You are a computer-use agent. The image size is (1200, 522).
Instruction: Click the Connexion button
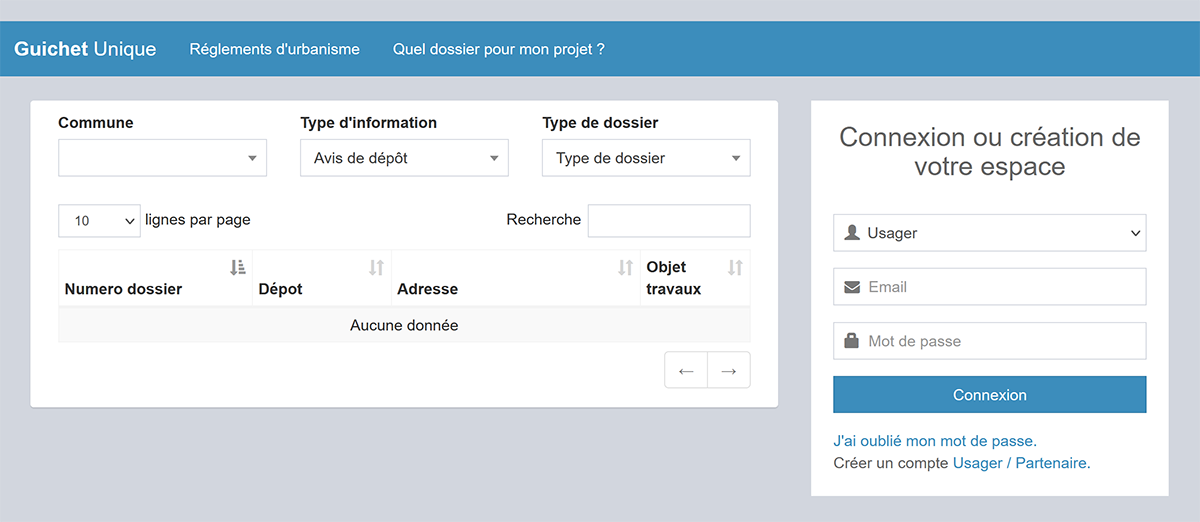point(990,395)
